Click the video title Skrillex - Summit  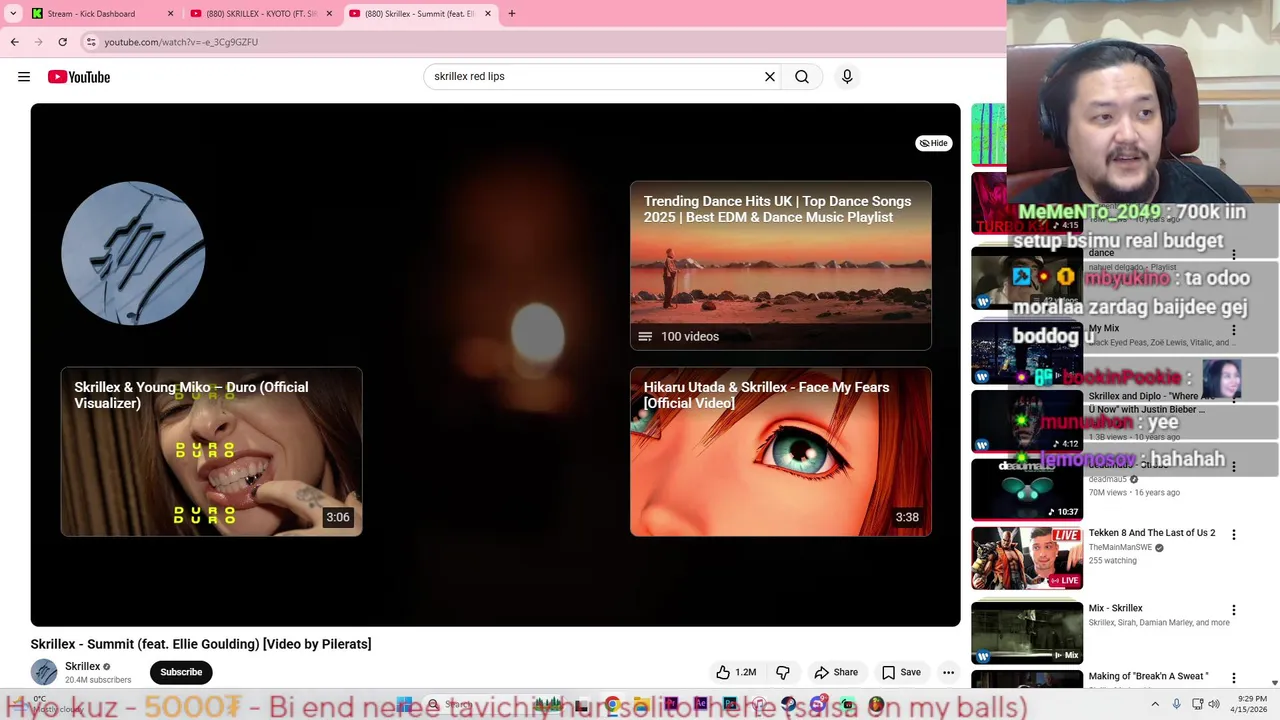[201, 644]
